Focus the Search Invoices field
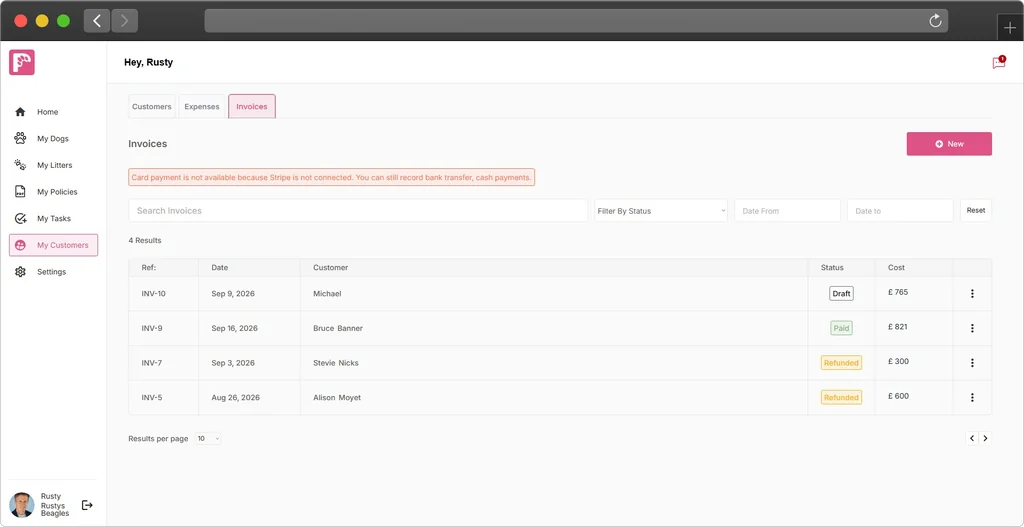 pos(358,210)
